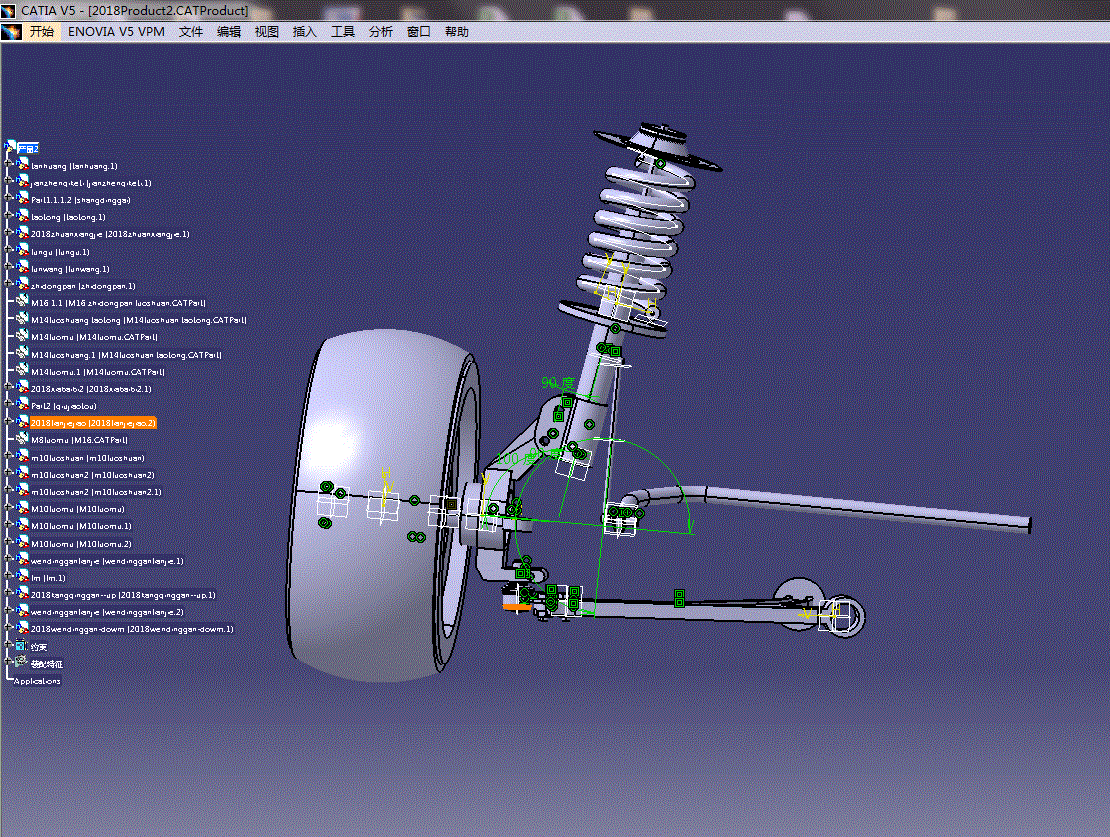1110x837 pixels.
Task: Expand the lungu node
Action: (8, 250)
